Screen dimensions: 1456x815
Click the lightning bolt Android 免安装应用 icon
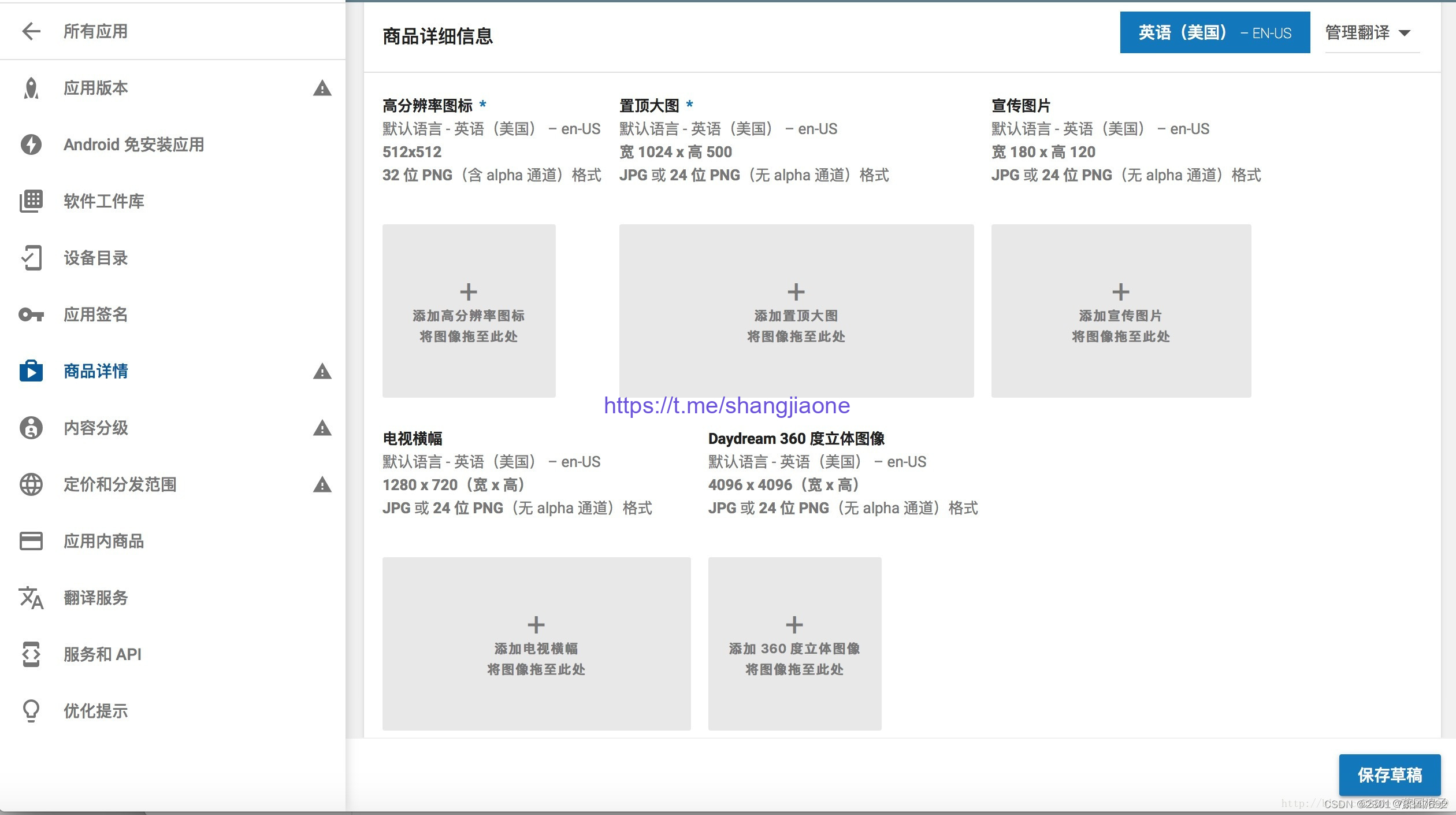pos(31,145)
